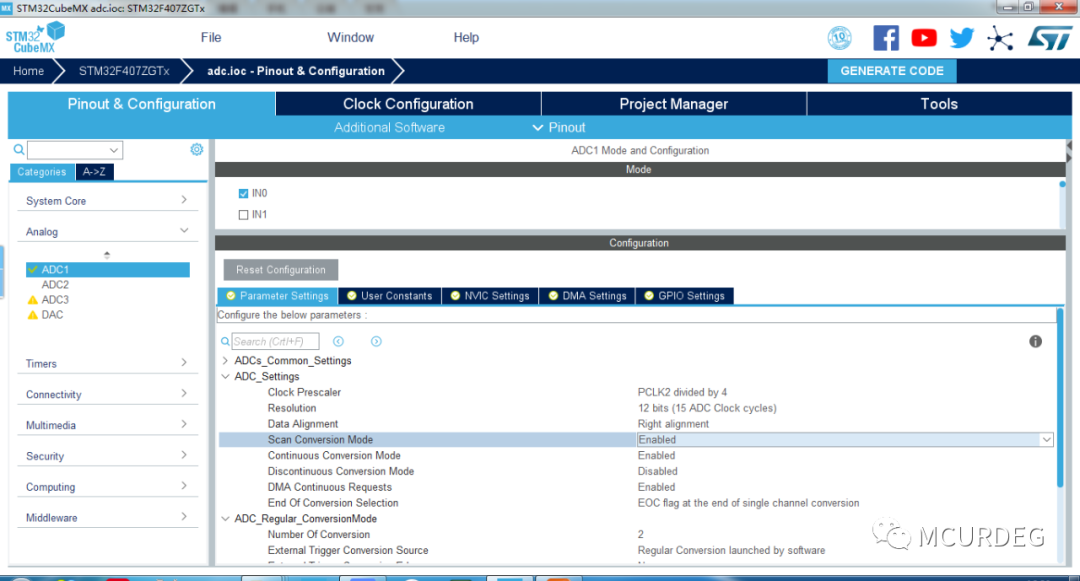Screen dimensions: 1080x581
Task: Click the ST logo icon
Action: pos(1050,38)
